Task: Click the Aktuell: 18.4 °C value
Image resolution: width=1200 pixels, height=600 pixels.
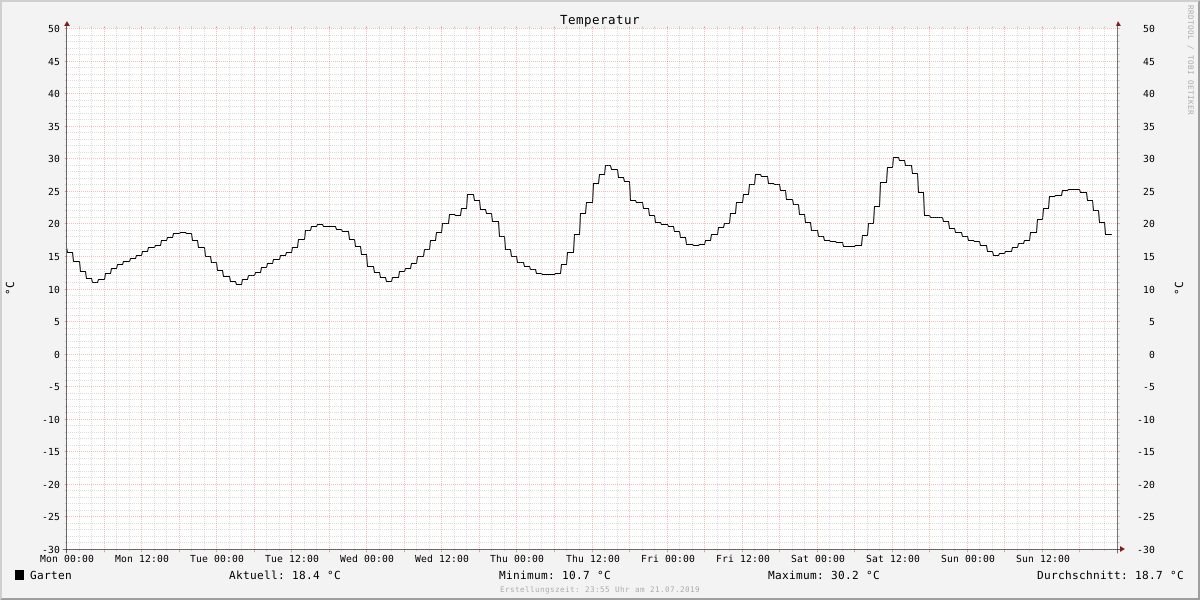Action: pyautogui.click(x=285, y=575)
